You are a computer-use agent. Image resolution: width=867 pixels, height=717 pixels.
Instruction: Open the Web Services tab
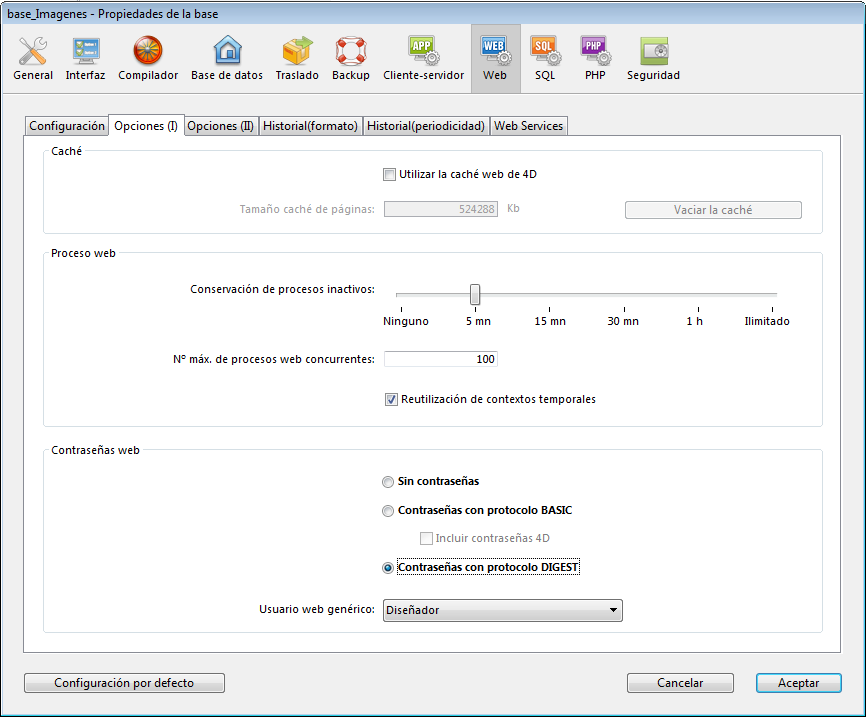[x=529, y=126]
